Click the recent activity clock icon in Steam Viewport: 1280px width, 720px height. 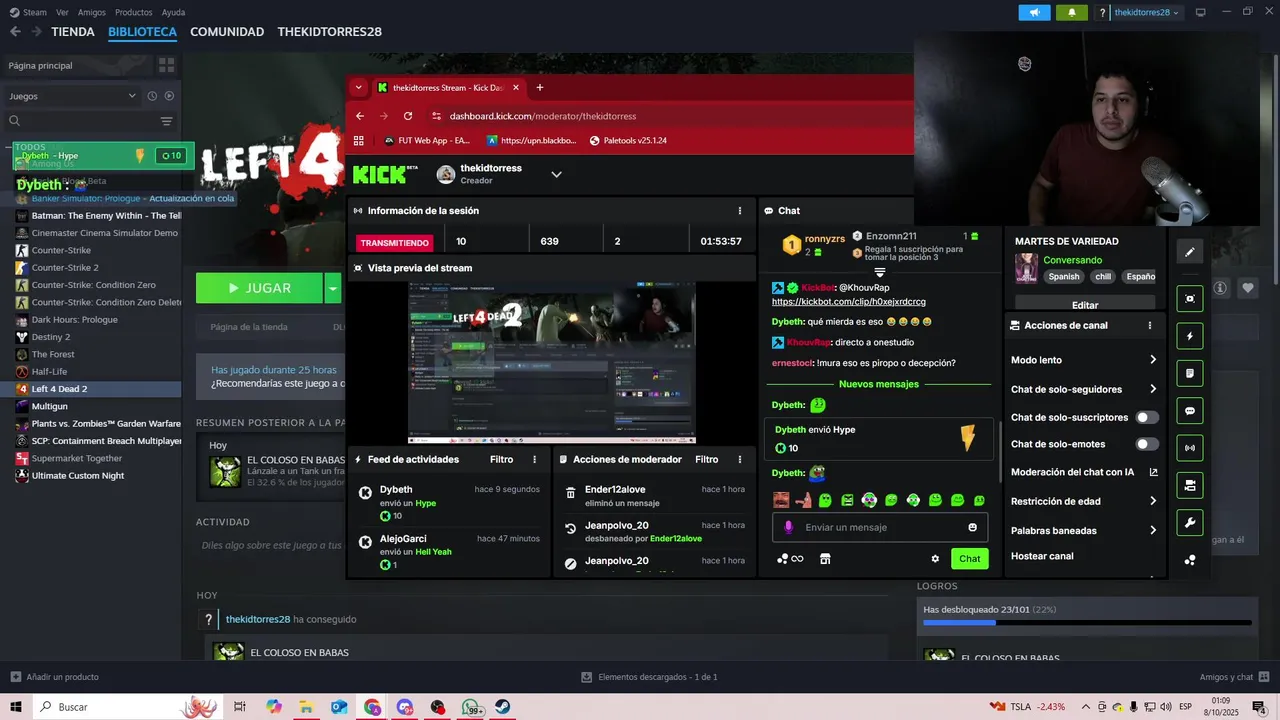pyautogui.click(x=152, y=96)
